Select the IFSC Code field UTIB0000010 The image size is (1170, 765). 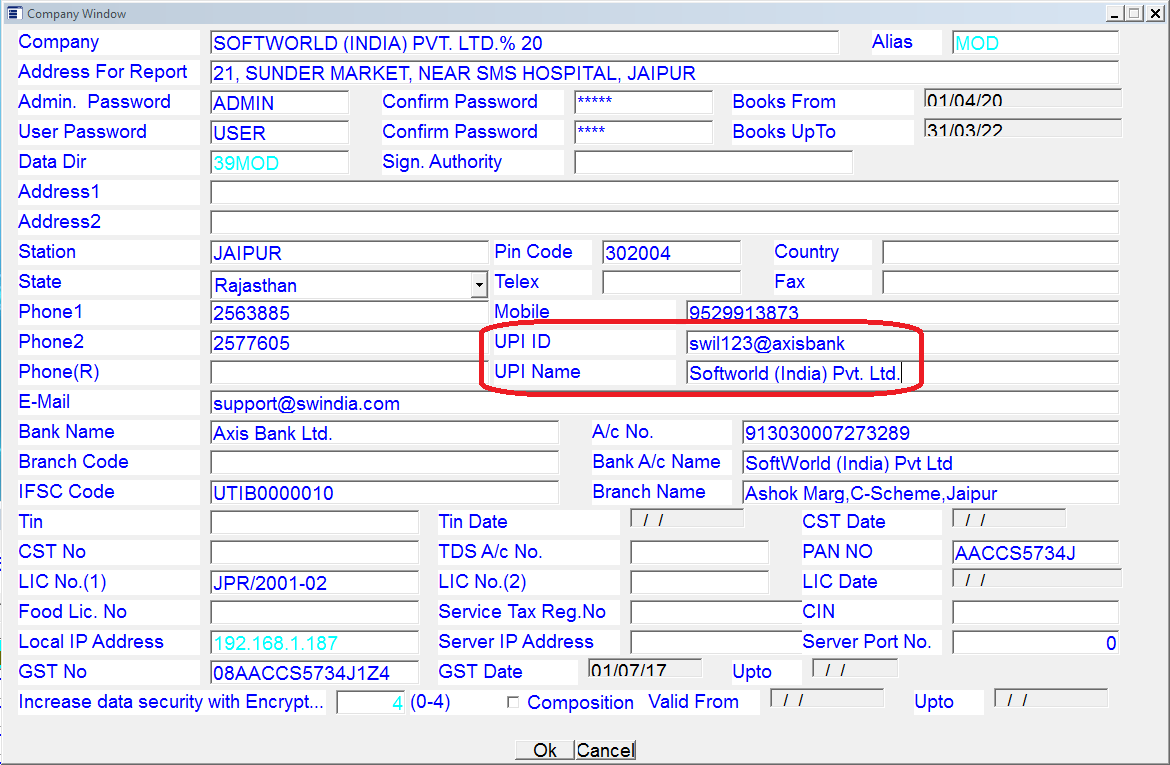click(x=384, y=492)
